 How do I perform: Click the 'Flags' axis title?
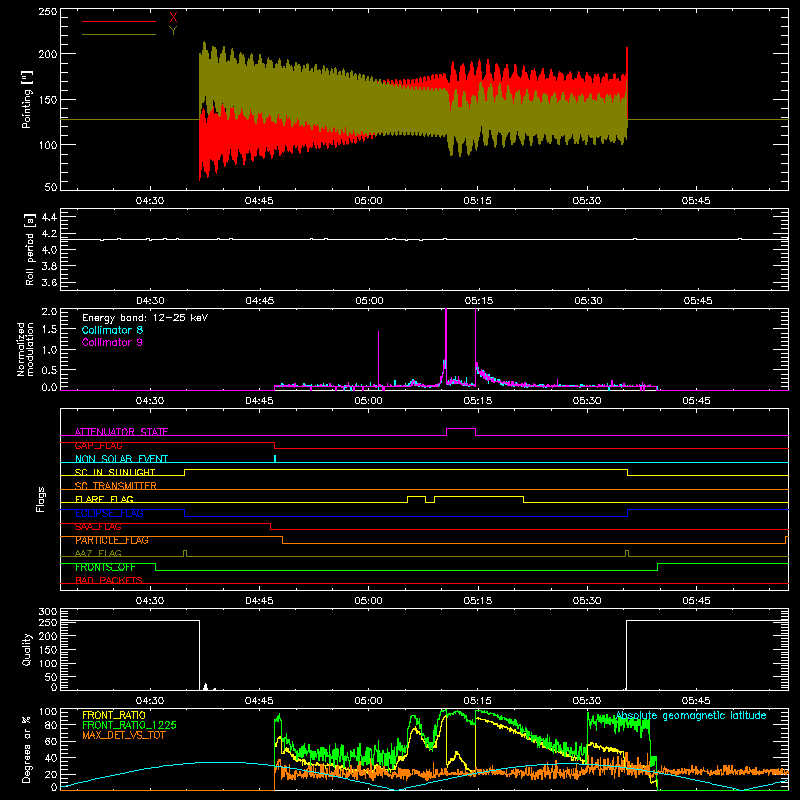click(40, 499)
